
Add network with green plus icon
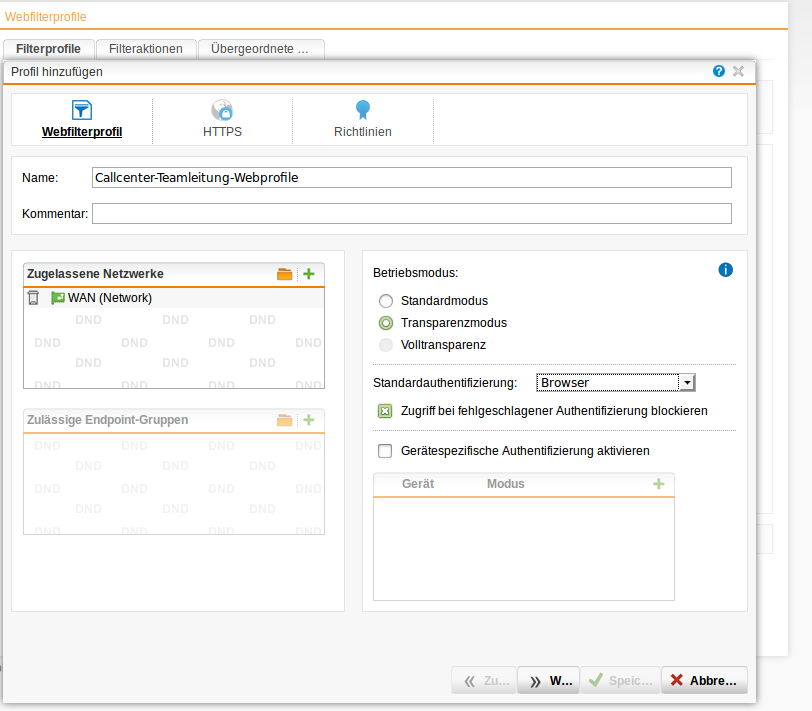[x=309, y=274]
